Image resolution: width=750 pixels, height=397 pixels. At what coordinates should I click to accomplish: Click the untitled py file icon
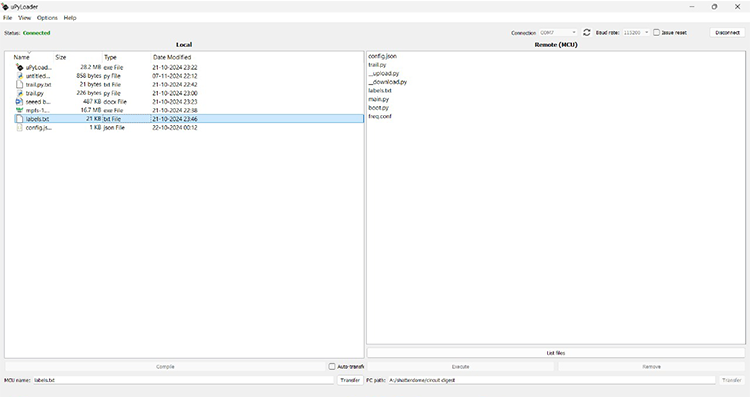pyautogui.click(x=20, y=76)
